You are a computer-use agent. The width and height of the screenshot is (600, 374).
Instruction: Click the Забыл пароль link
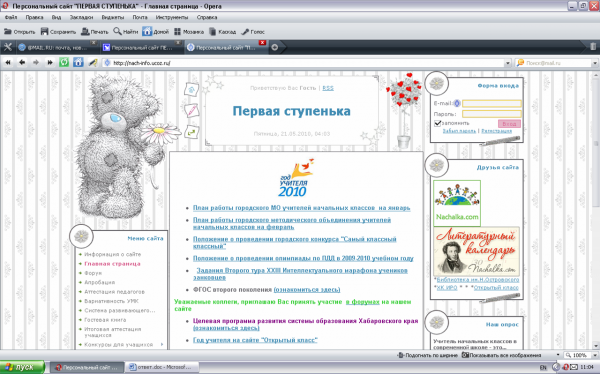(x=459, y=131)
